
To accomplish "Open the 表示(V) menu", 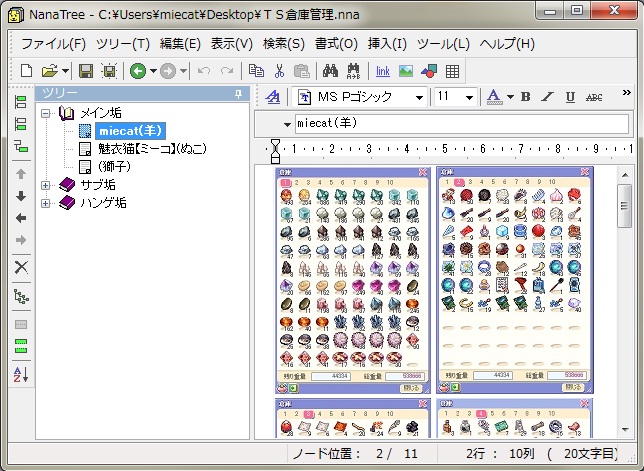I will (232, 44).
